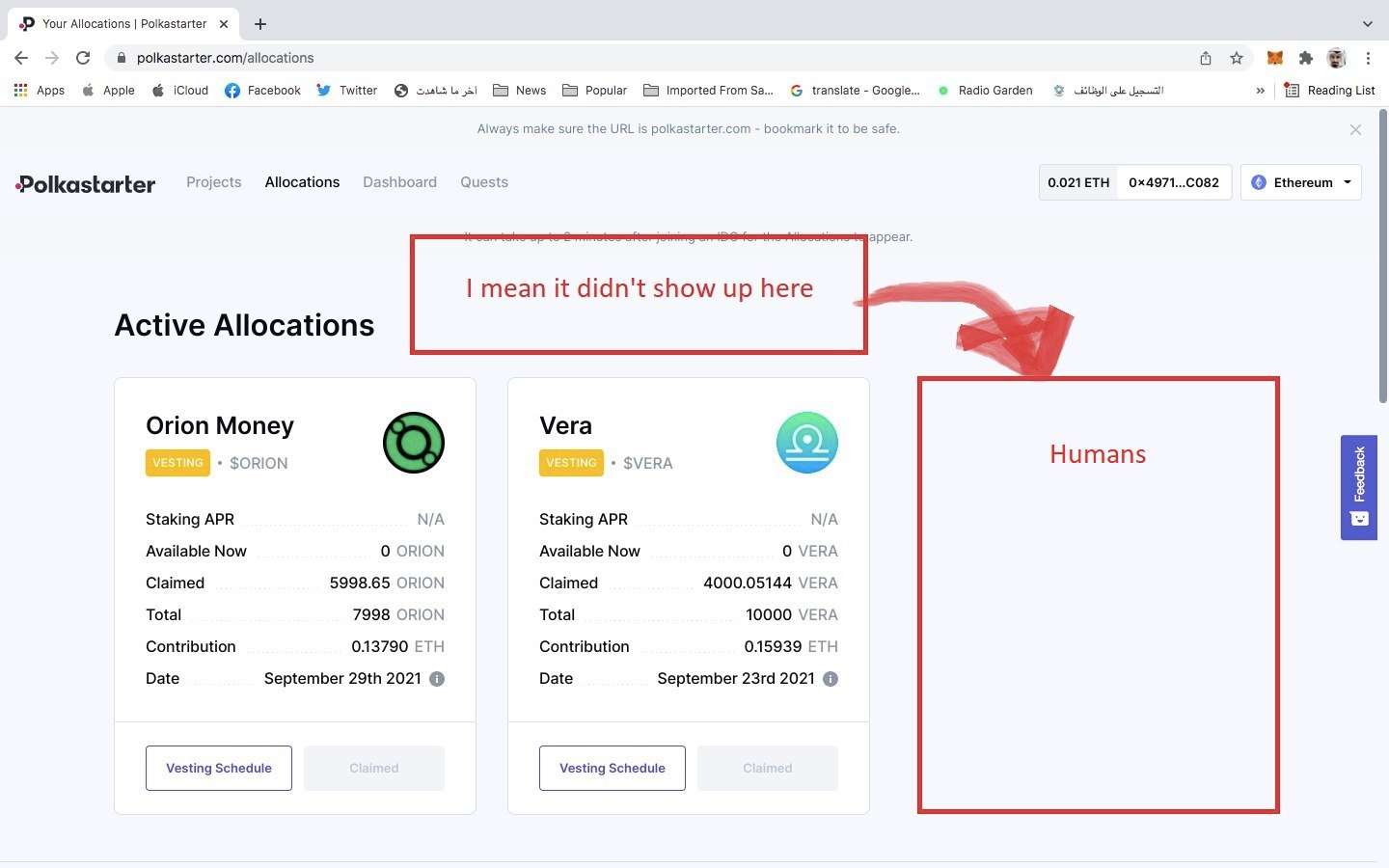Open the MetaMask fox extension
This screenshot has height=868, width=1389.
click(1275, 58)
